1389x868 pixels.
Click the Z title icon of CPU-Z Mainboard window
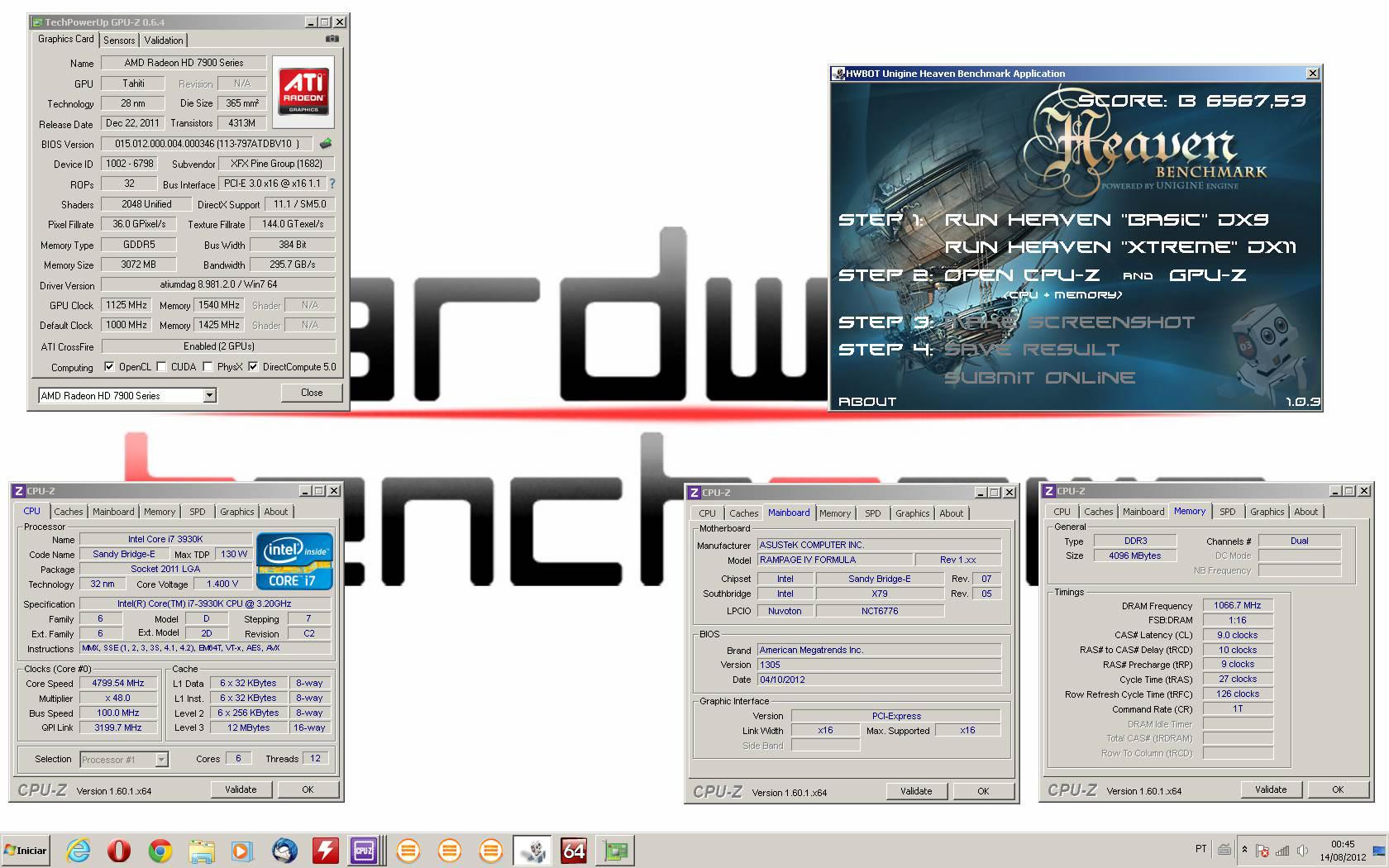click(x=694, y=493)
